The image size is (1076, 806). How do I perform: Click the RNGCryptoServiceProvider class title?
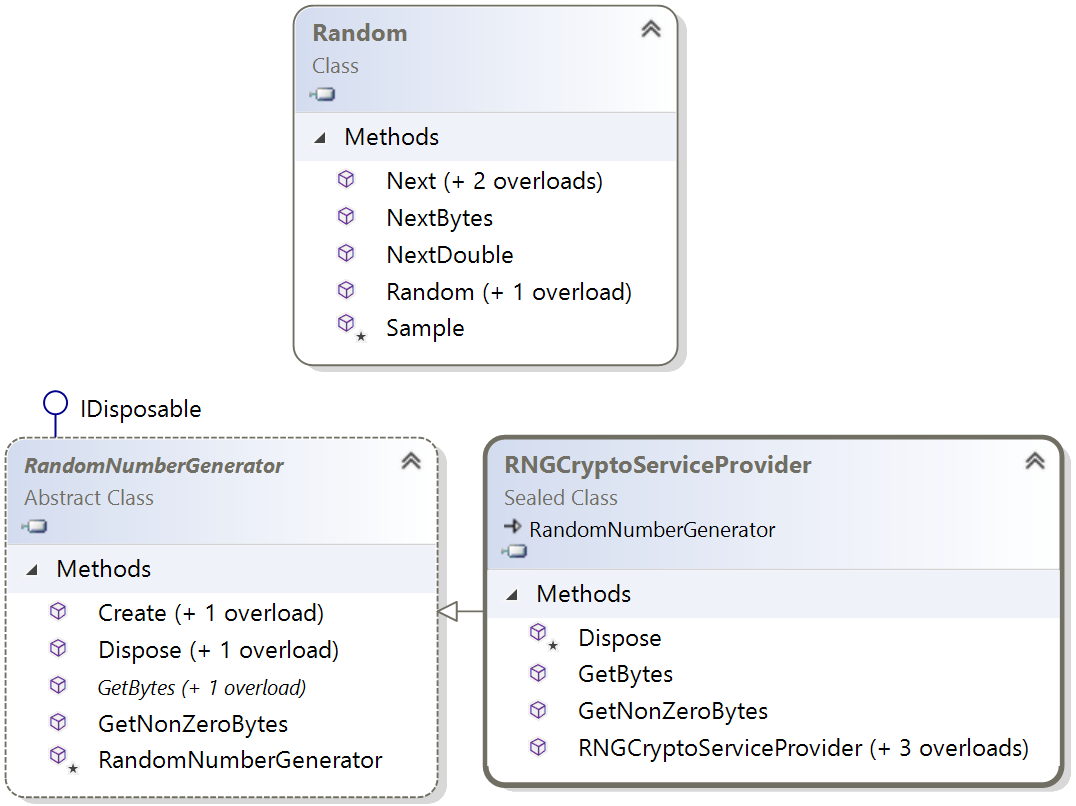pos(657,465)
